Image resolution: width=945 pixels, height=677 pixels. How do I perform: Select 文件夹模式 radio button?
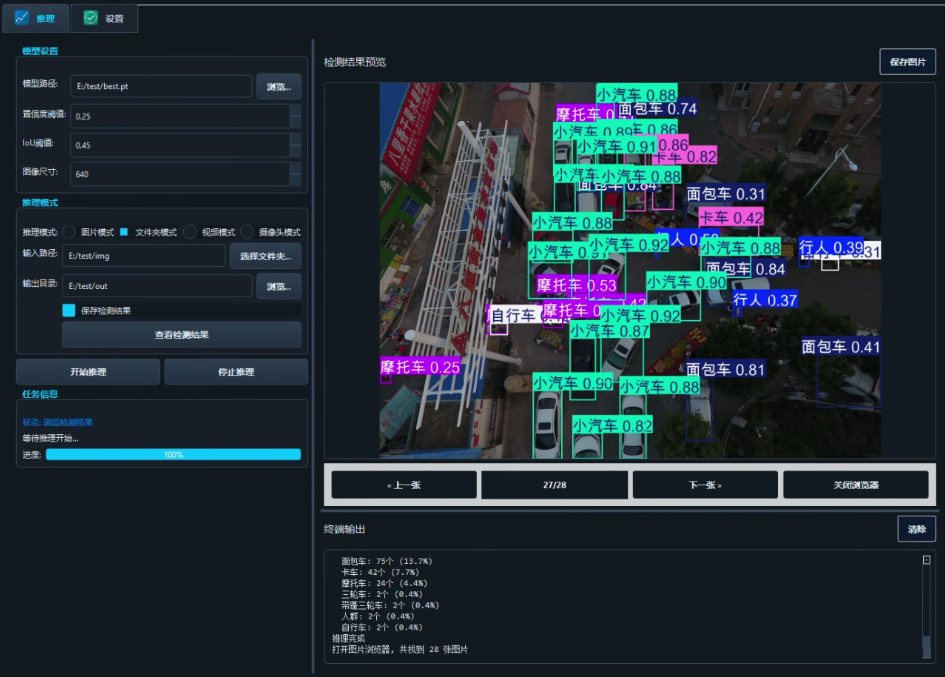click(x=124, y=232)
